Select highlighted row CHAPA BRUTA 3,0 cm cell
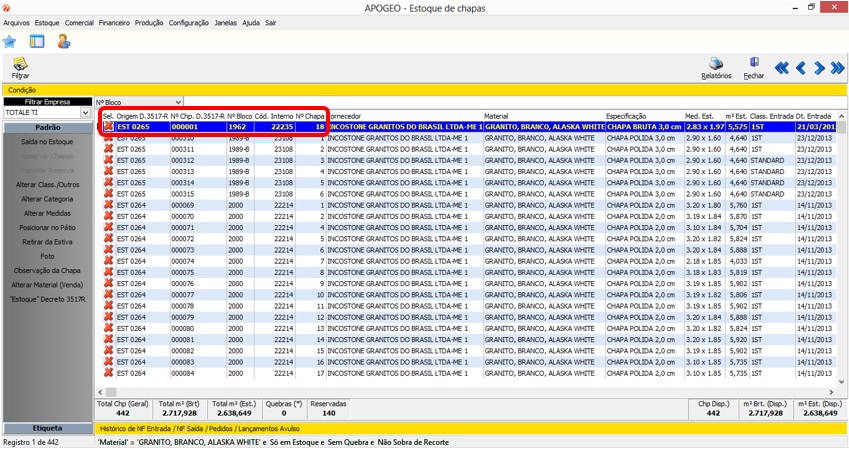849x451 pixels. [x=644, y=127]
